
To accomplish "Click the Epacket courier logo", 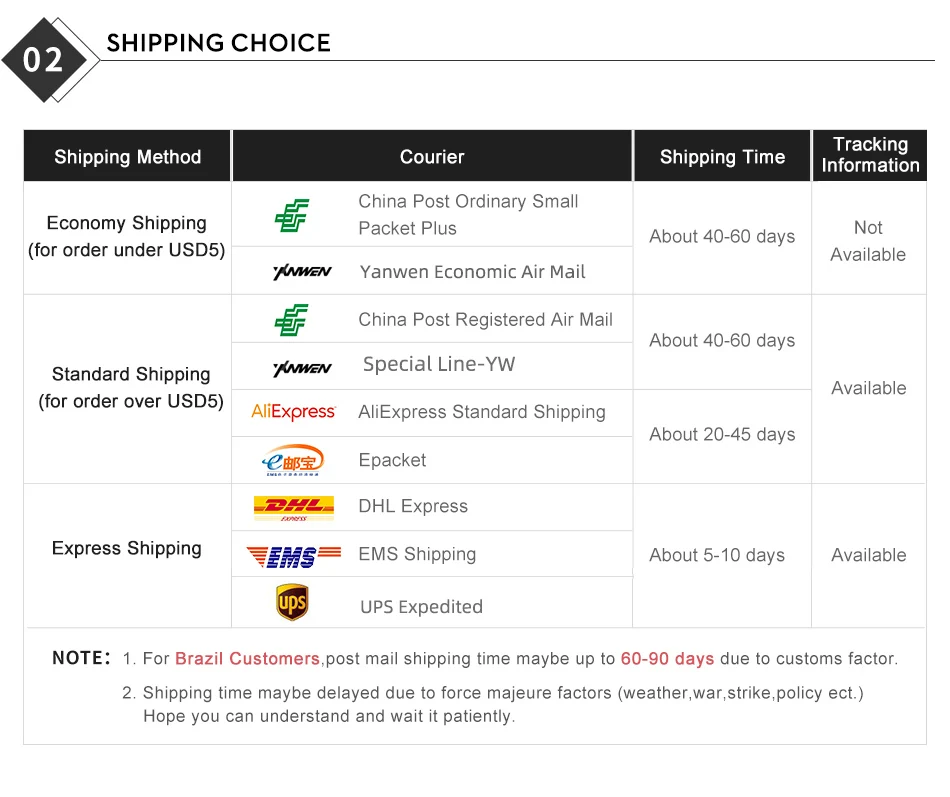I will tap(293, 460).
